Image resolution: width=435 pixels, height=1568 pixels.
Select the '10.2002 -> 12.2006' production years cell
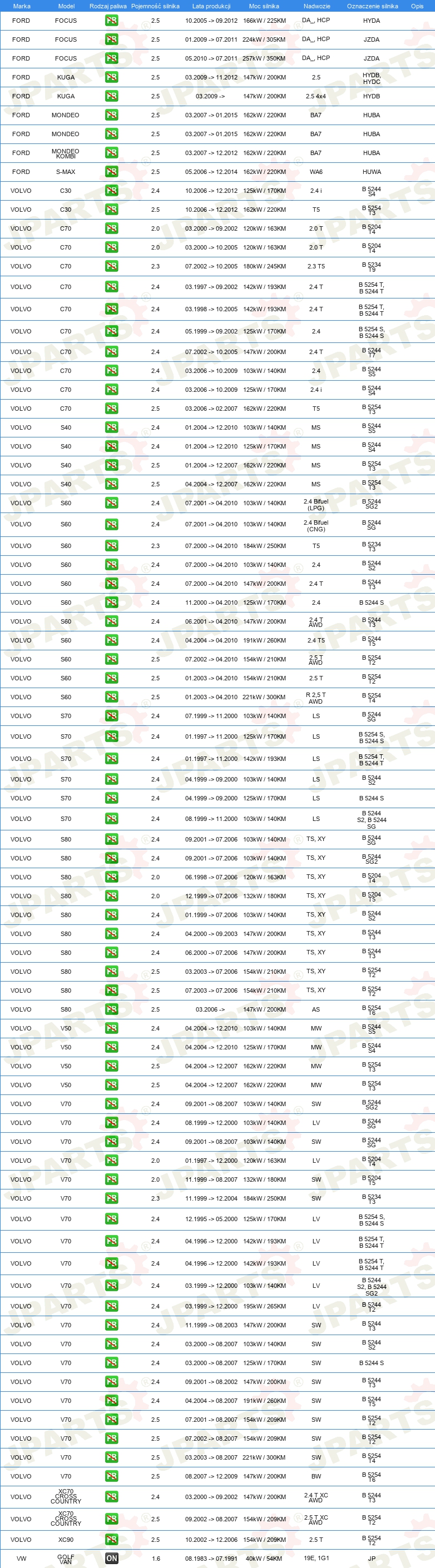point(211,1540)
